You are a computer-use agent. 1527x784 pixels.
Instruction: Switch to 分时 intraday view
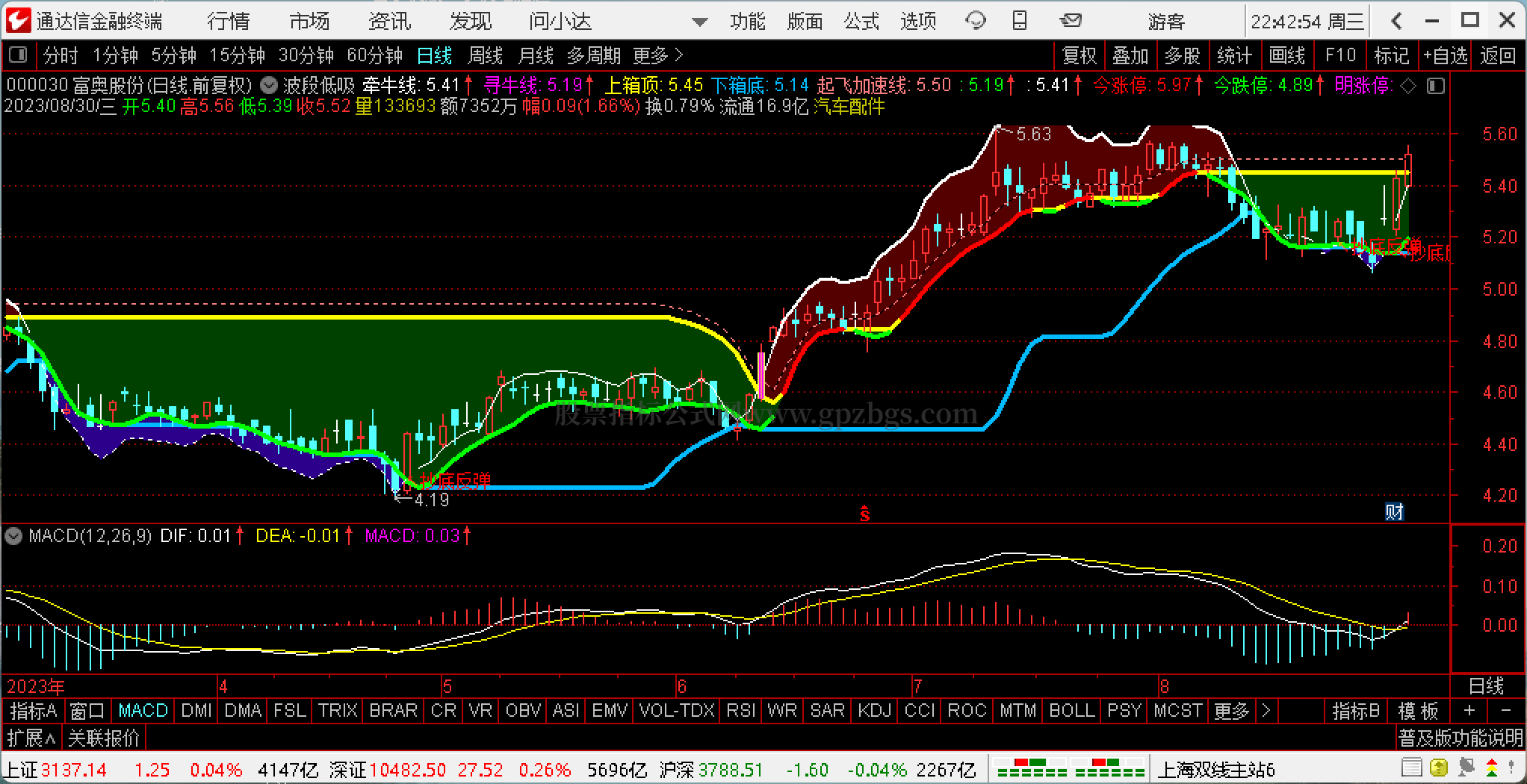tap(61, 55)
